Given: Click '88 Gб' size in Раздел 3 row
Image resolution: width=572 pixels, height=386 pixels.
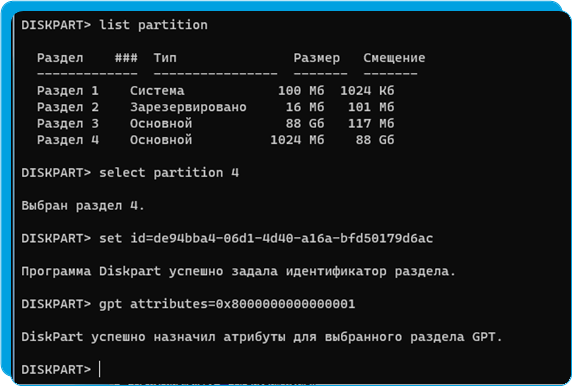Looking at the screenshot, I should coord(305,123).
